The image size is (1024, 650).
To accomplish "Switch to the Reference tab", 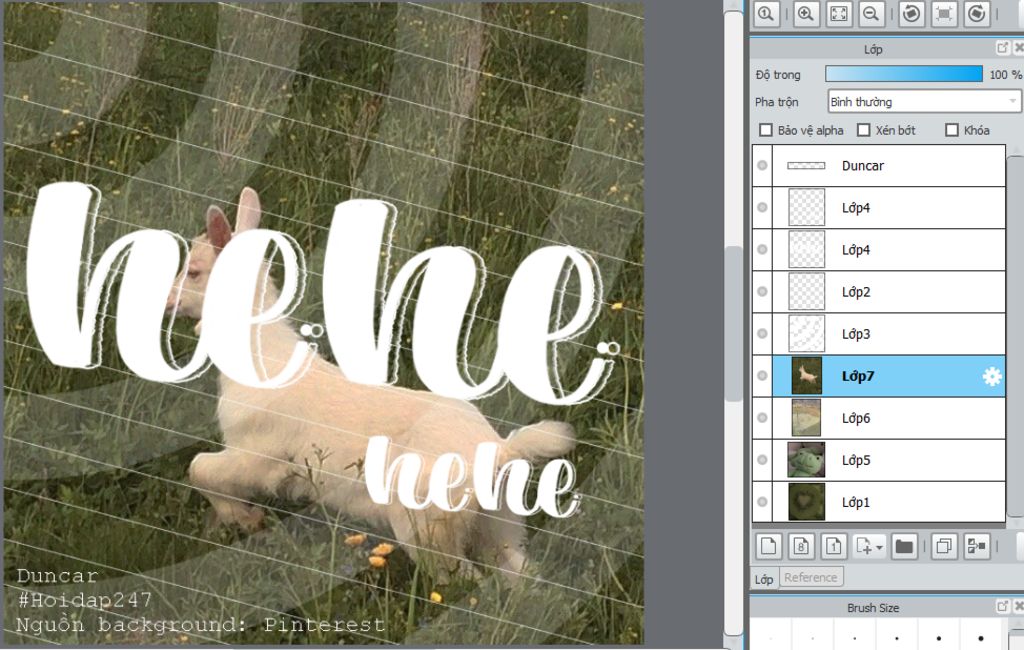I will (x=810, y=577).
